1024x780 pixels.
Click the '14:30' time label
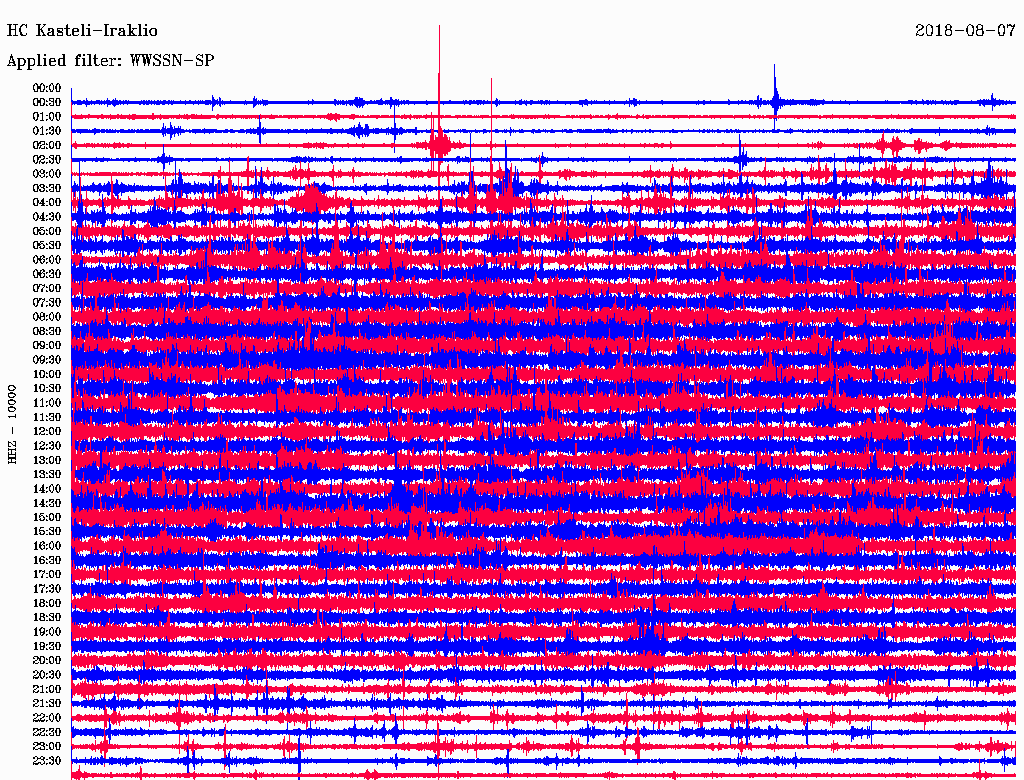(47, 503)
